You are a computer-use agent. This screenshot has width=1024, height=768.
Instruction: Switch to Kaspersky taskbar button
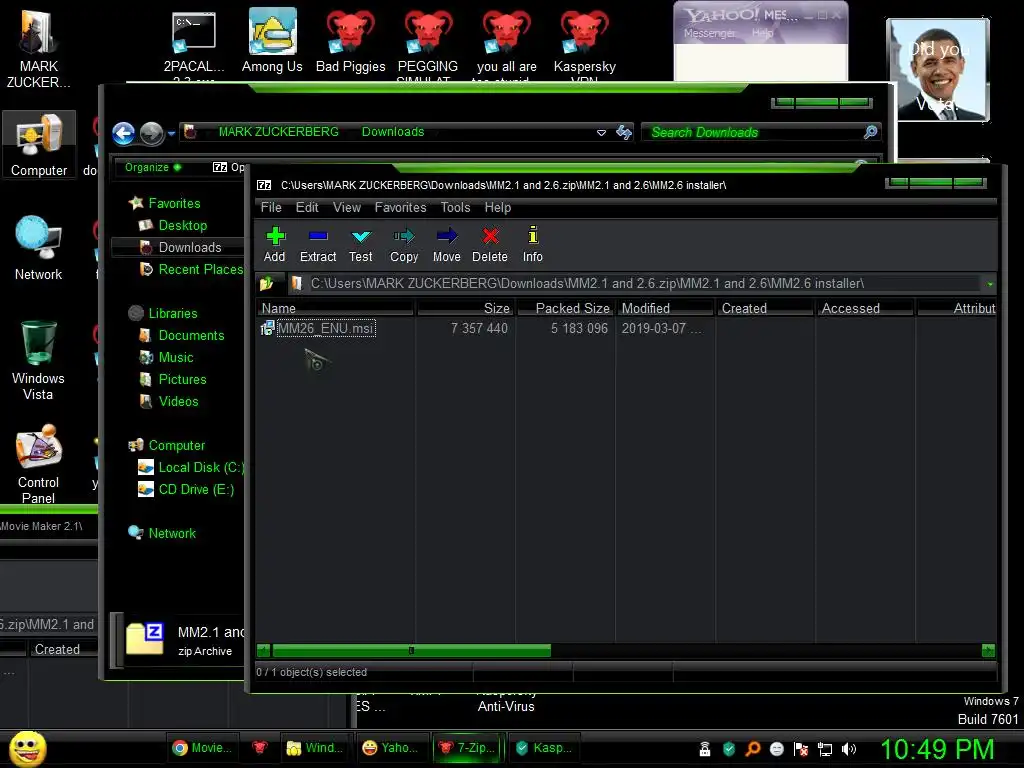543,748
